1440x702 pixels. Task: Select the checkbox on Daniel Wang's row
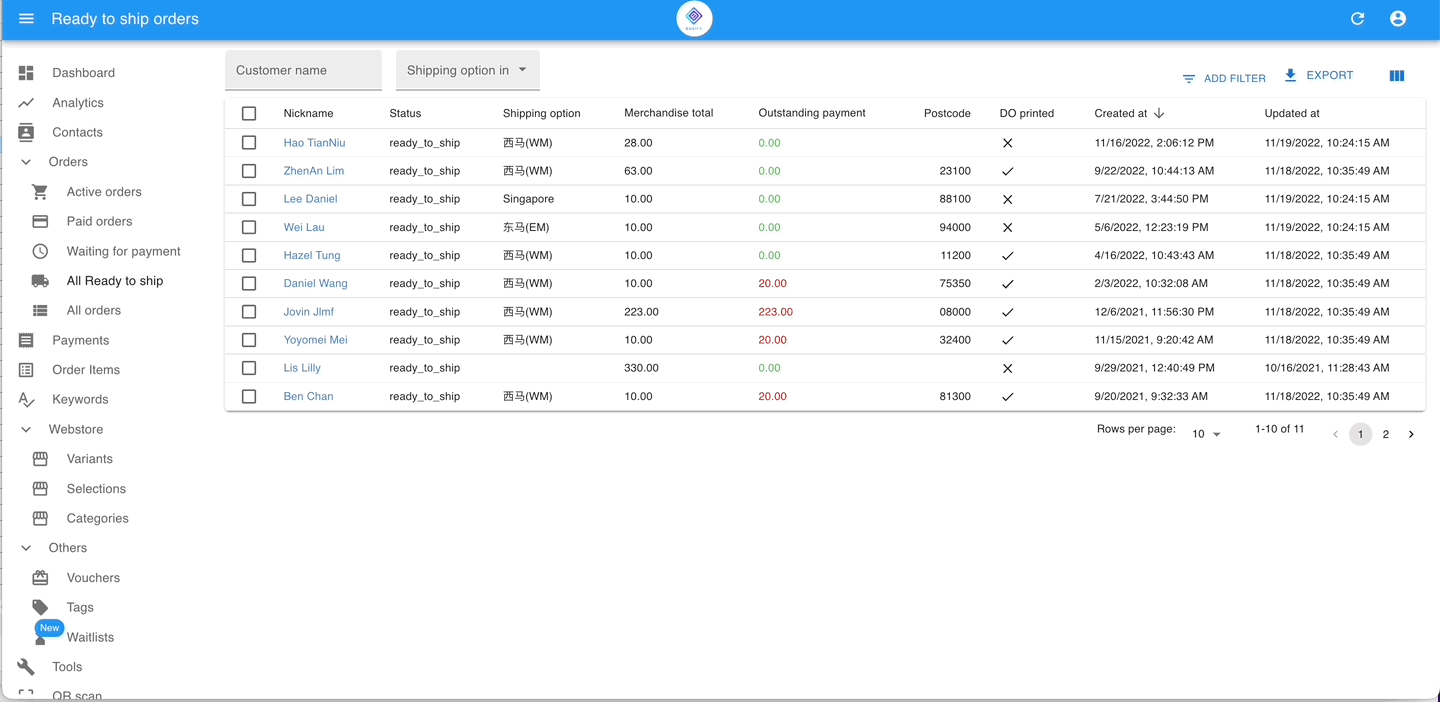[248, 283]
